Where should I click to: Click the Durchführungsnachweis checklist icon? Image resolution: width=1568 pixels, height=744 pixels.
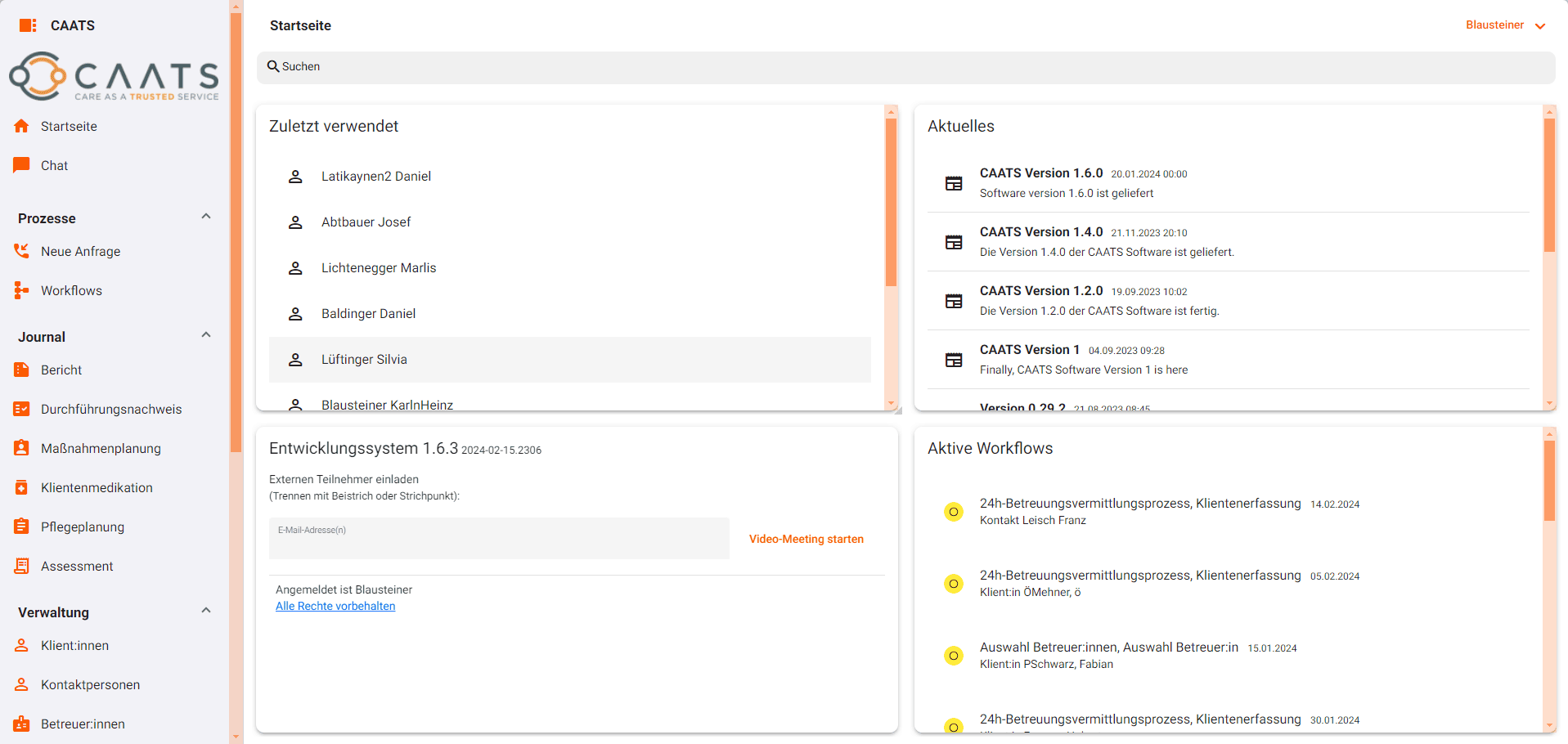pyautogui.click(x=22, y=409)
